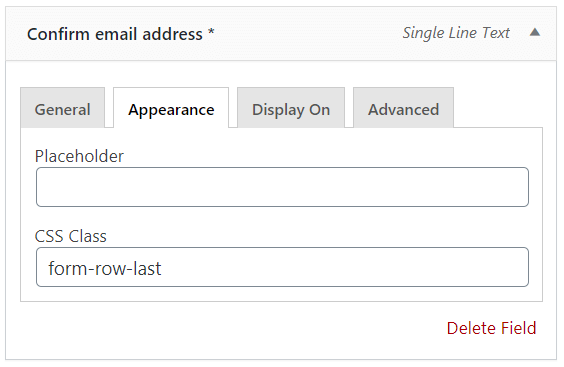Click blank space beside the Advanced tab
The width and height of the screenshot is (564, 367).
point(498,107)
